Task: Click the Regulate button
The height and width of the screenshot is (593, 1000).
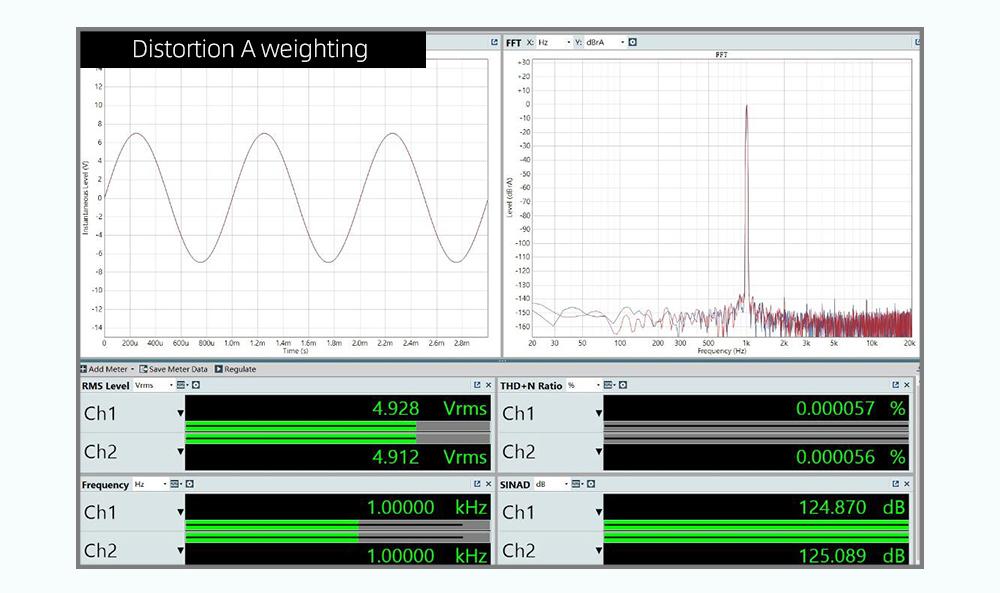Action: coord(236,369)
